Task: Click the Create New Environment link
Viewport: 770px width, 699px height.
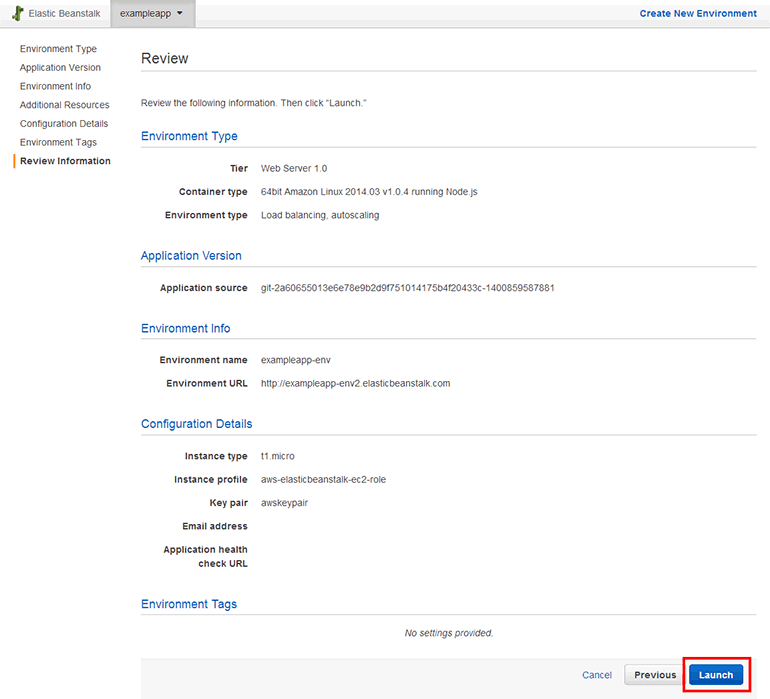Action: (x=697, y=14)
